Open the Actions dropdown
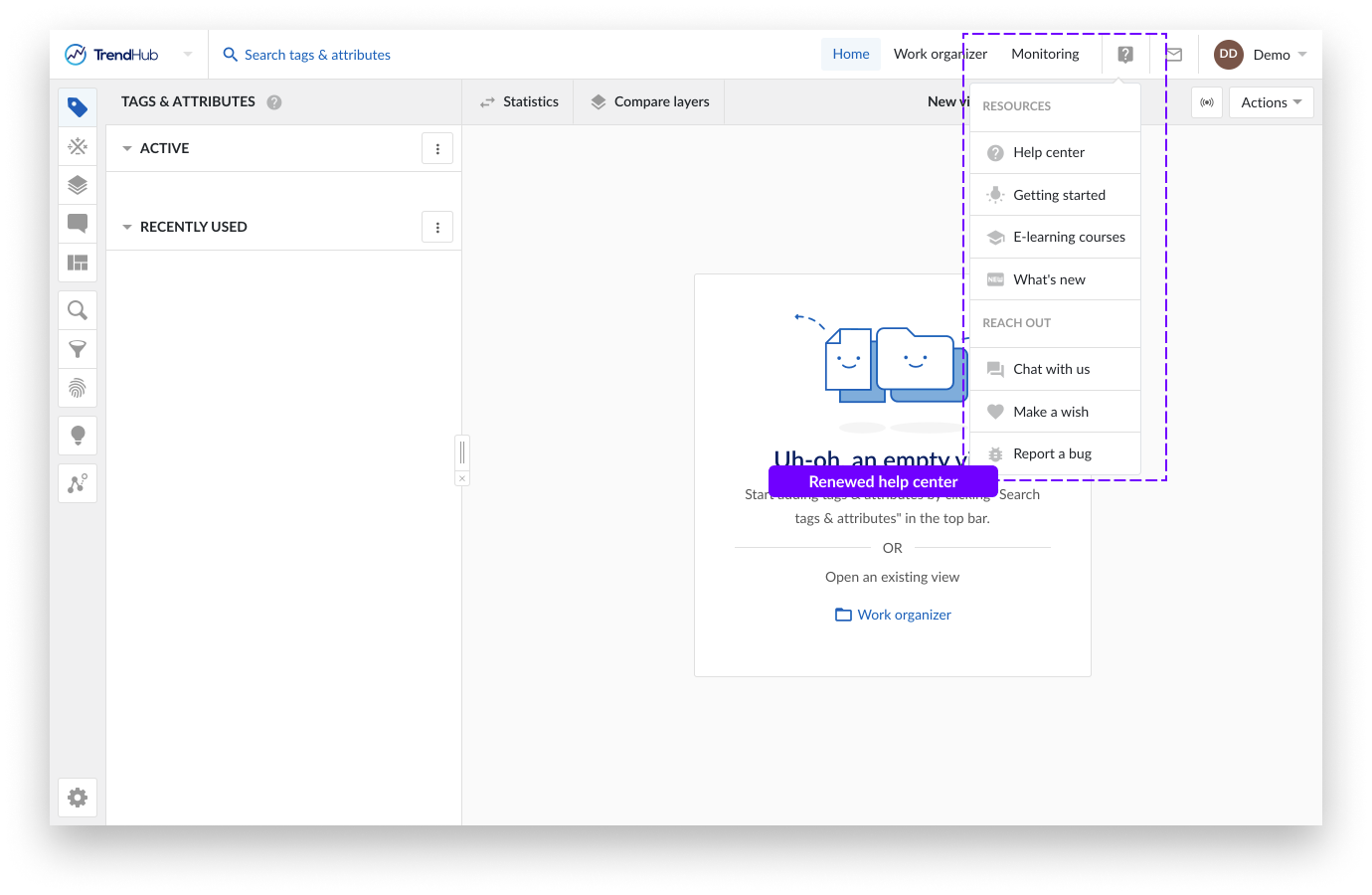 point(1271,102)
